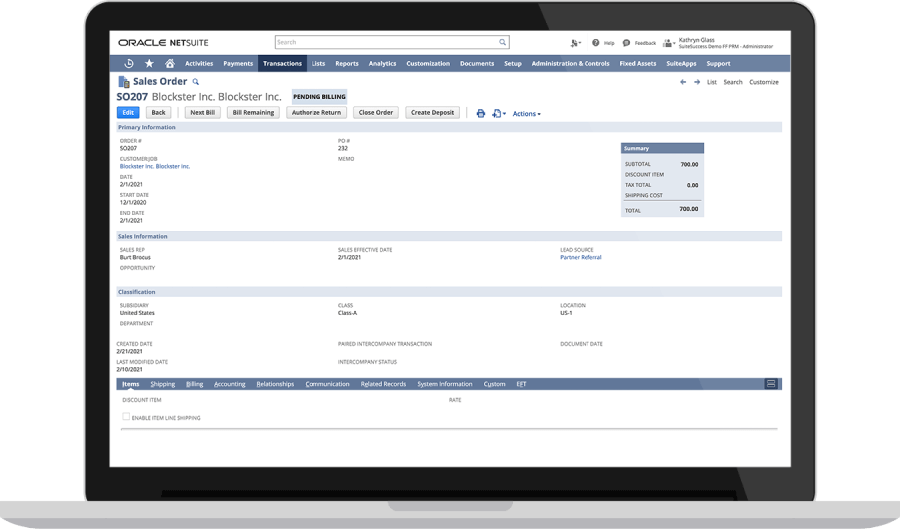Image resolution: width=900 pixels, height=529 pixels.
Task: Open the role switcher person icon
Action: pos(575,42)
